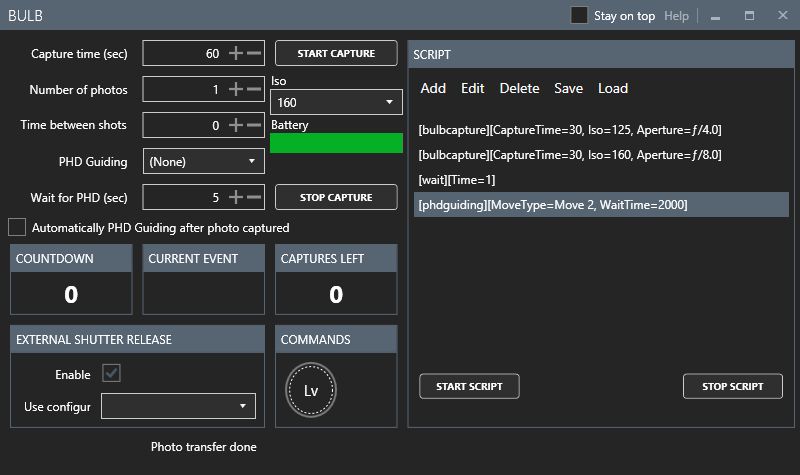Enable automatic PHD Guiding after capture

17,227
